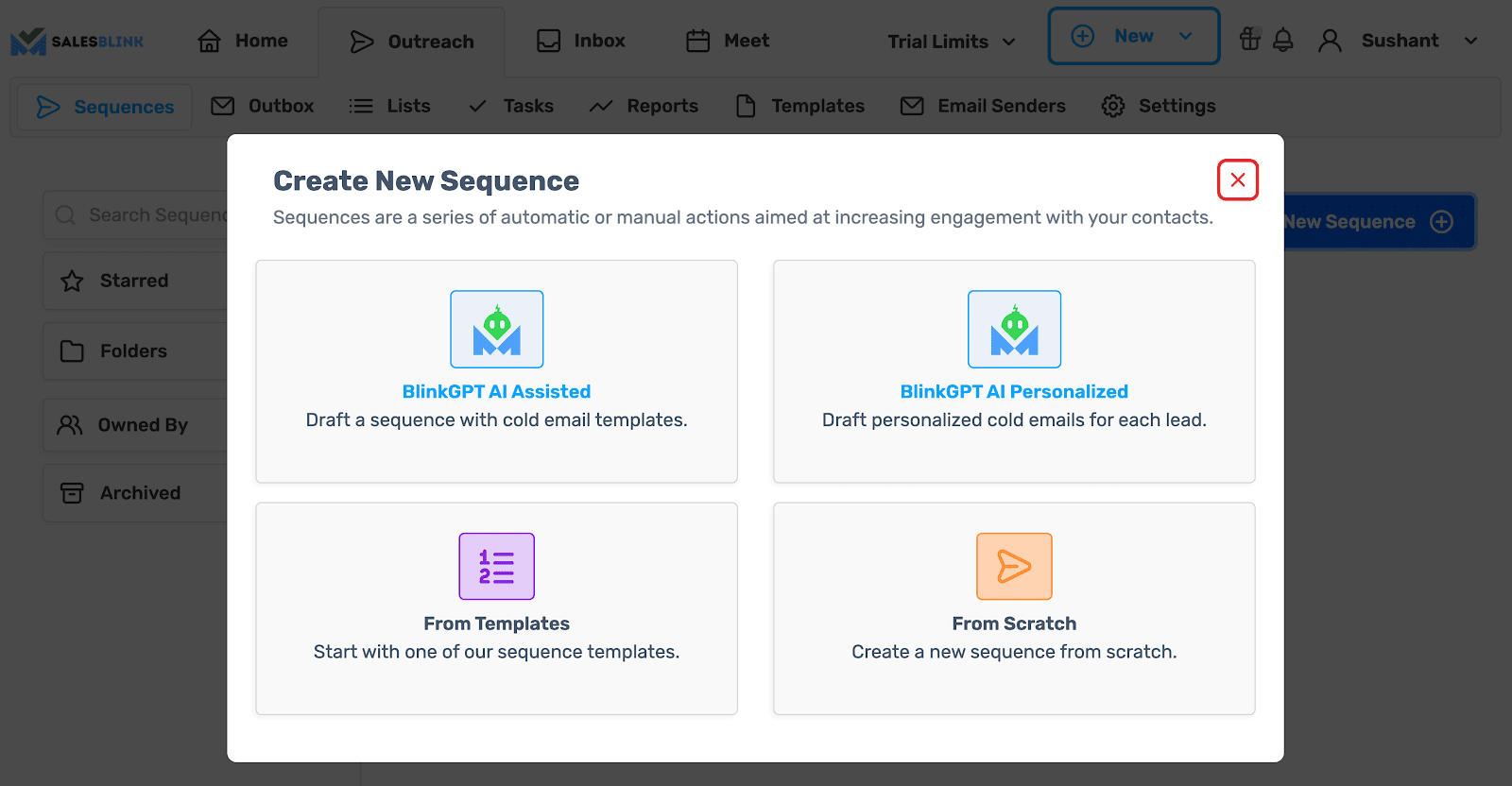Click the Email Senders envelope icon
The image size is (1512, 786).
pyautogui.click(x=912, y=106)
